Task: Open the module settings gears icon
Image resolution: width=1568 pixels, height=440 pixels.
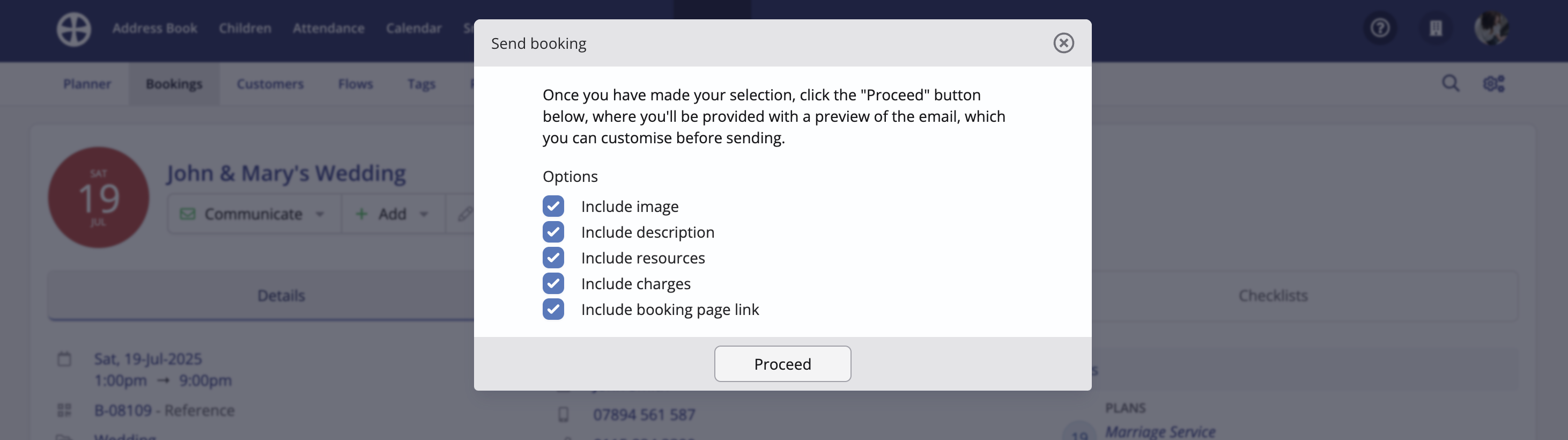Action: coord(1494,83)
